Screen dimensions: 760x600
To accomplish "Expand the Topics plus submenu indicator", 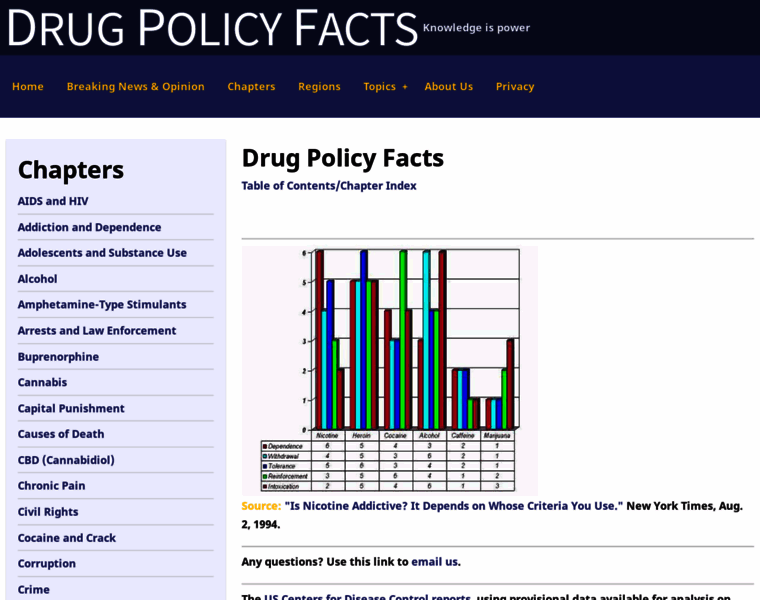I will (405, 87).
